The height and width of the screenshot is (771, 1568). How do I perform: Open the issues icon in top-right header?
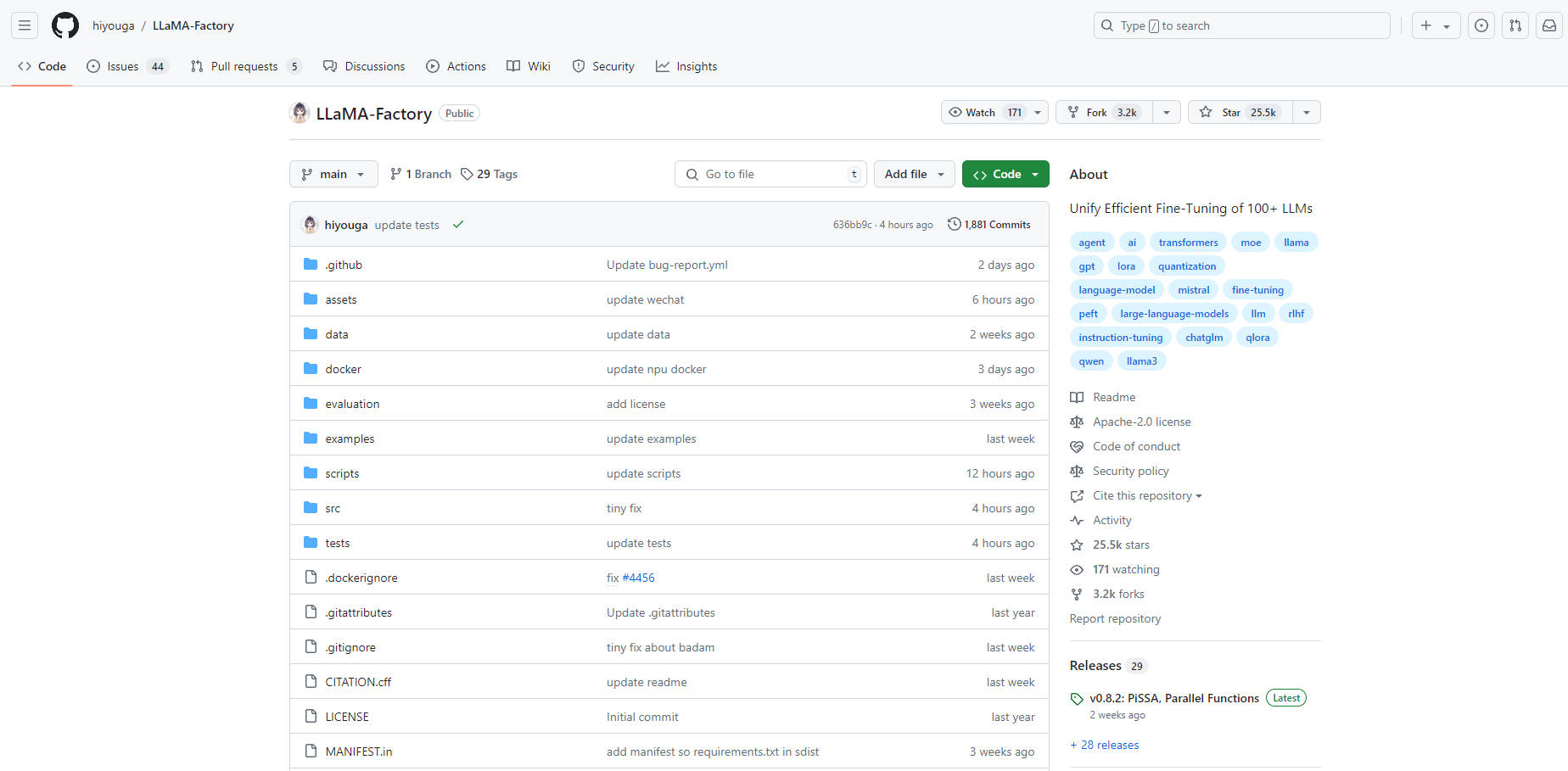point(1481,25)
